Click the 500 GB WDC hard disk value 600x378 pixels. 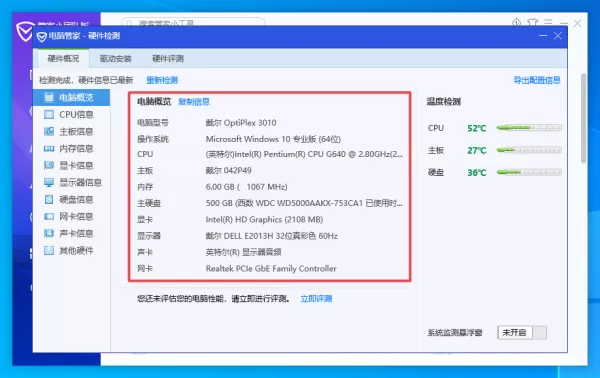(x=304, y=203)
